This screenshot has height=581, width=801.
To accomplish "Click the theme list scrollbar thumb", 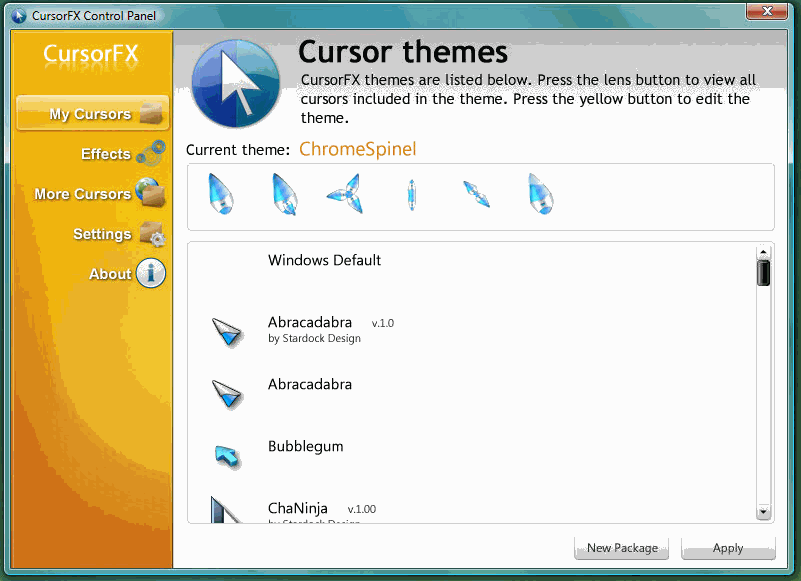I will (x=763, y=273).
